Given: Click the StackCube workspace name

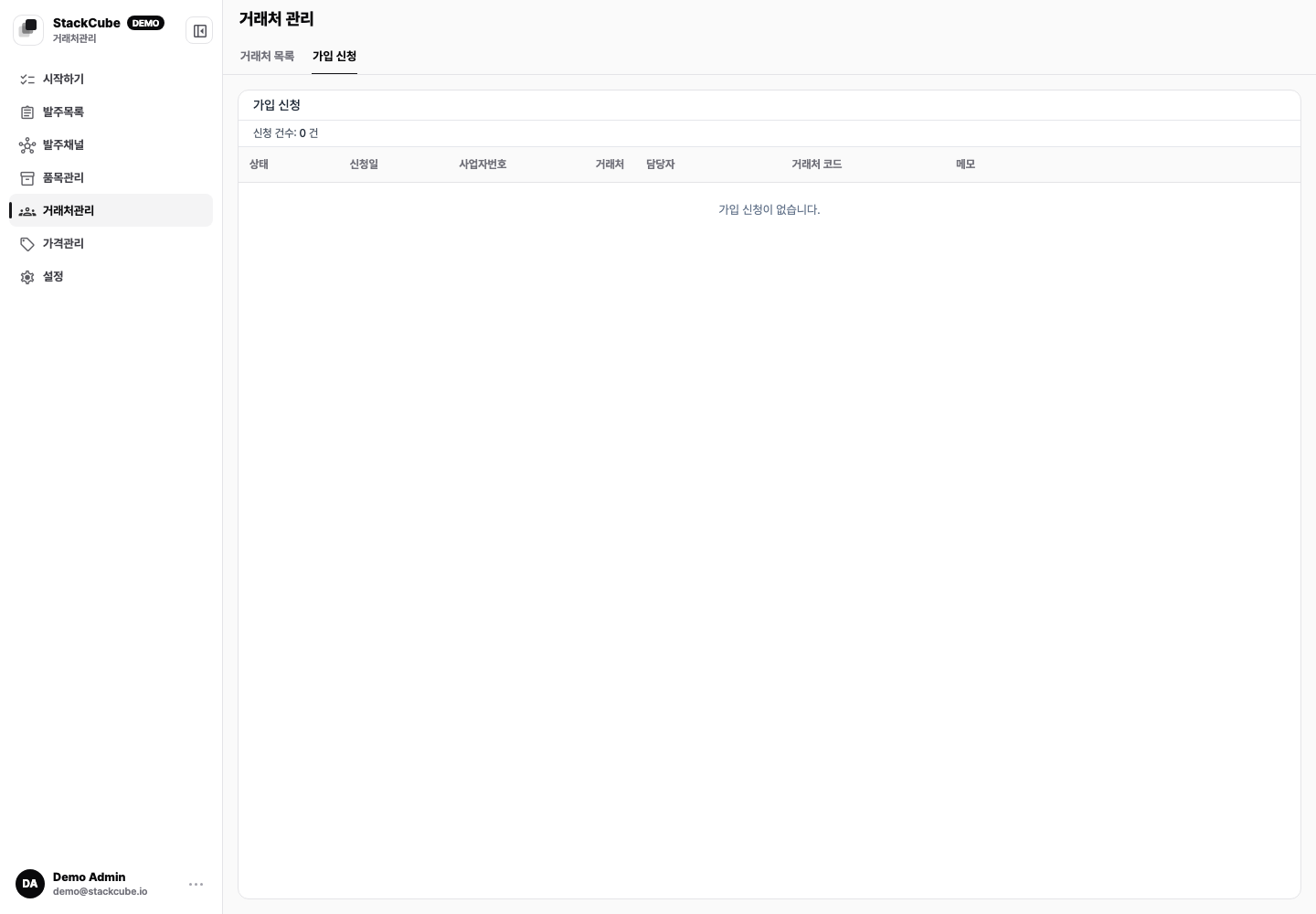Looking at the screenshot, I should tap(87, 23).
